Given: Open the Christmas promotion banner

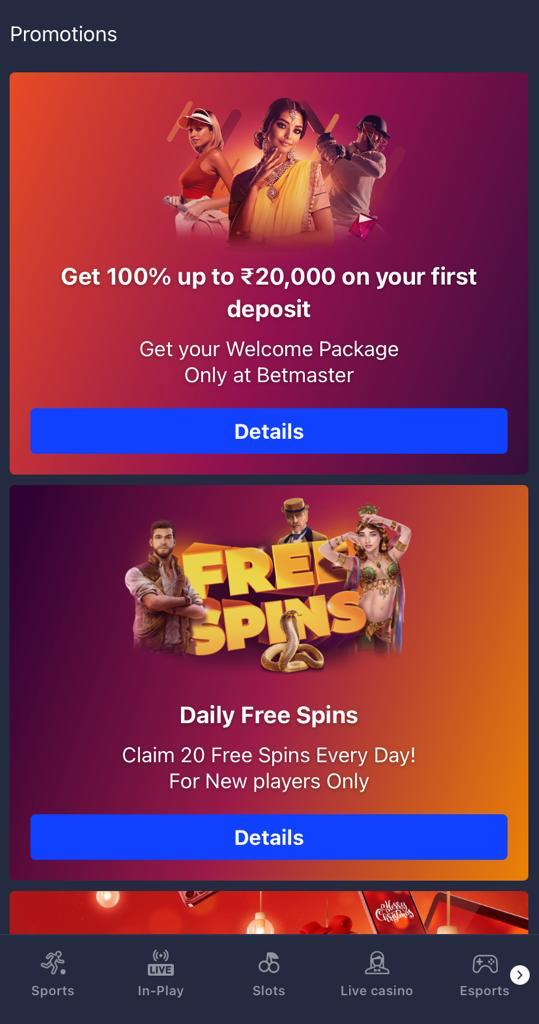Looking at the screenshot, I should 269,912.
